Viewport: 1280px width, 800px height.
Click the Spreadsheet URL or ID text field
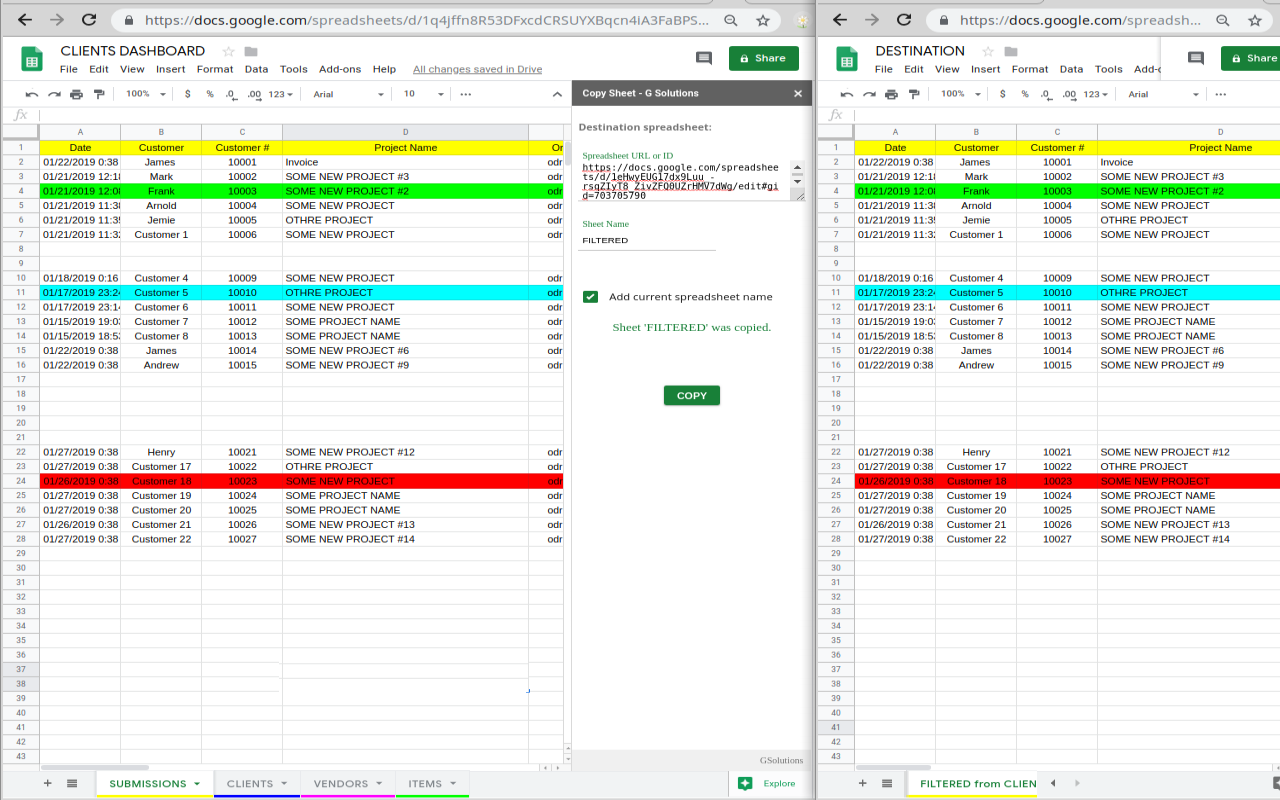[686, 181]
